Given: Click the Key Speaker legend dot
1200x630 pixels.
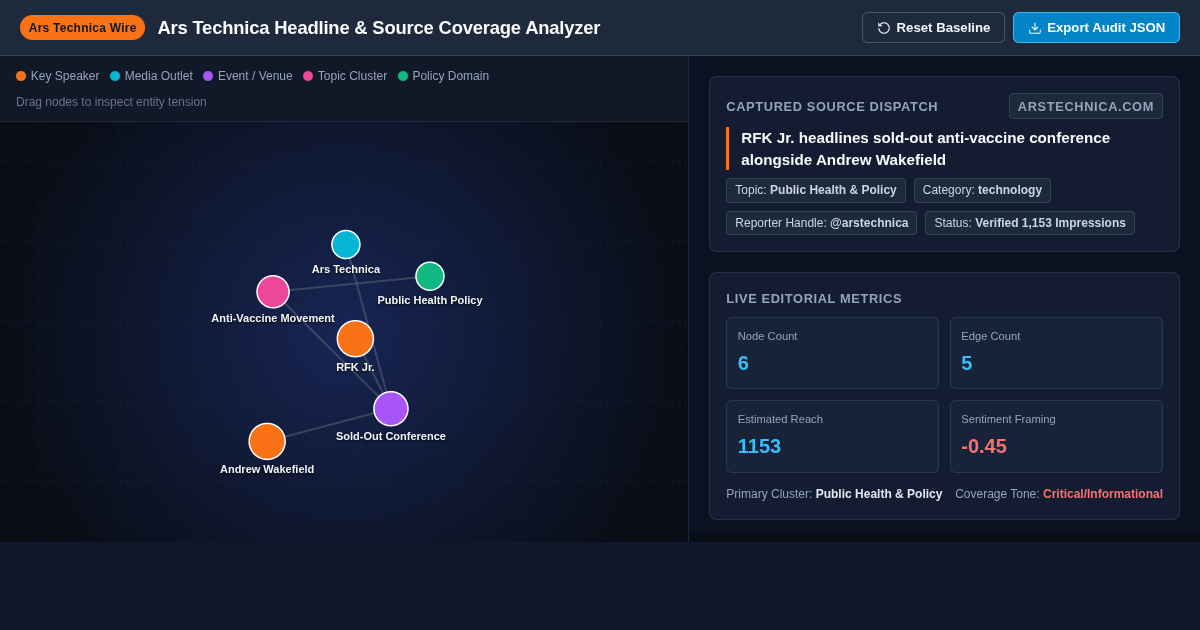Looking at the screenshot, I should click(x=21, y=76).
